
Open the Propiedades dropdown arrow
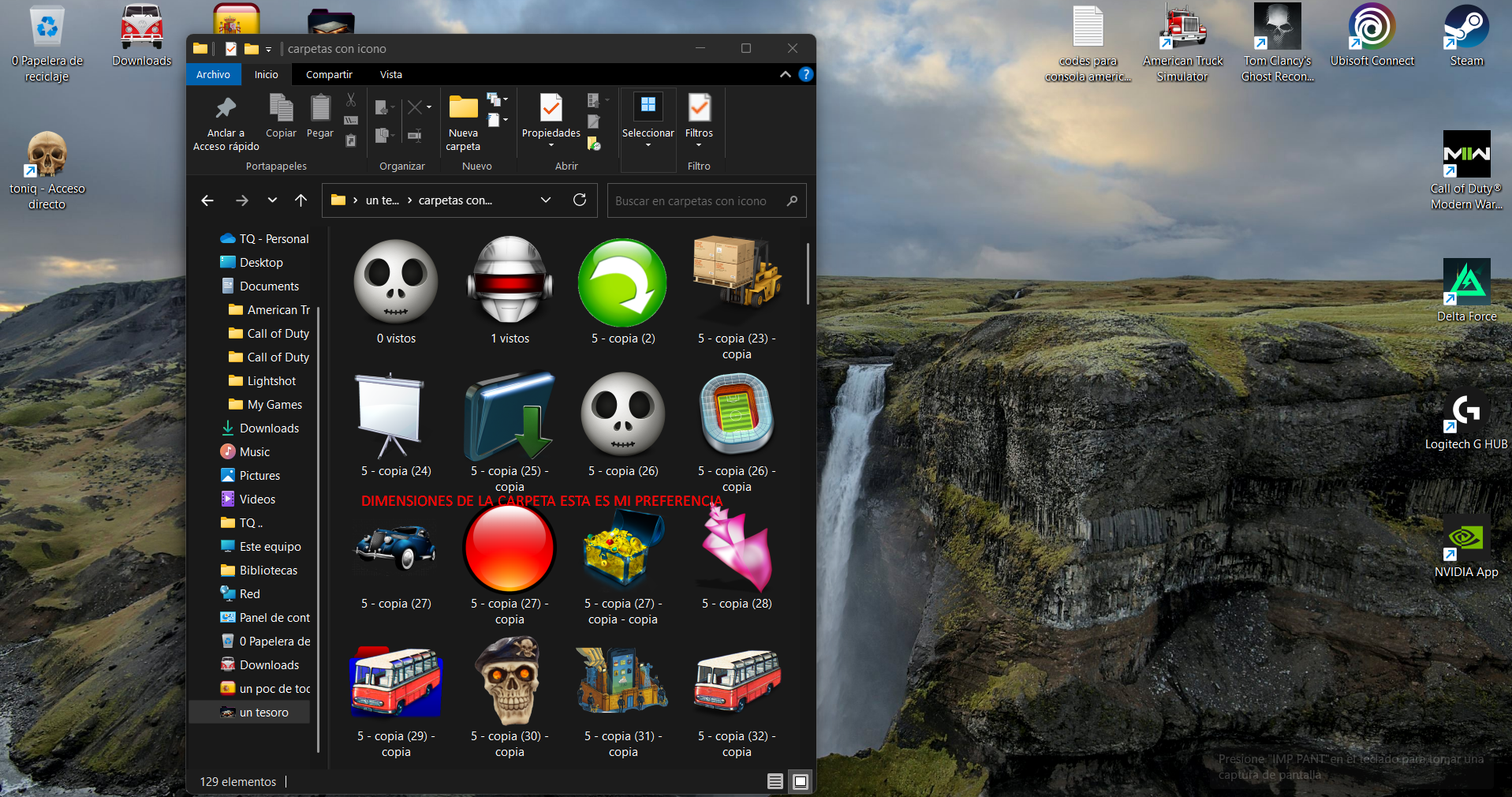[551, 145]
